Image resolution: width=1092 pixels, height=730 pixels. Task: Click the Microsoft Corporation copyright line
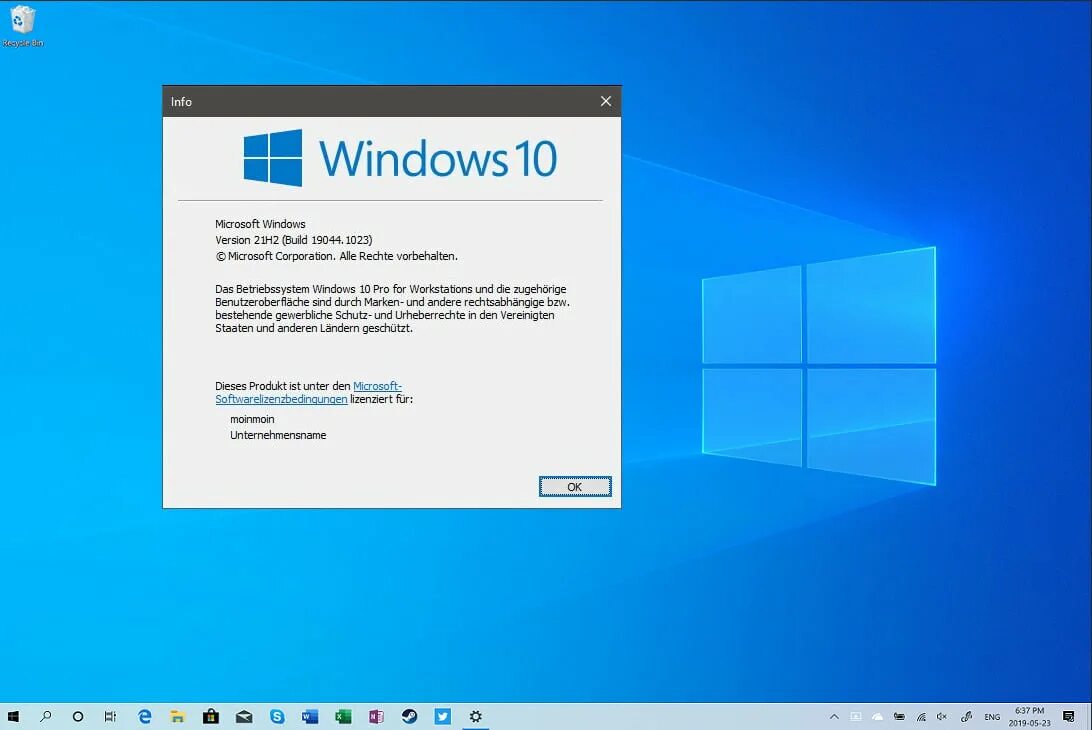click(336, 256)
